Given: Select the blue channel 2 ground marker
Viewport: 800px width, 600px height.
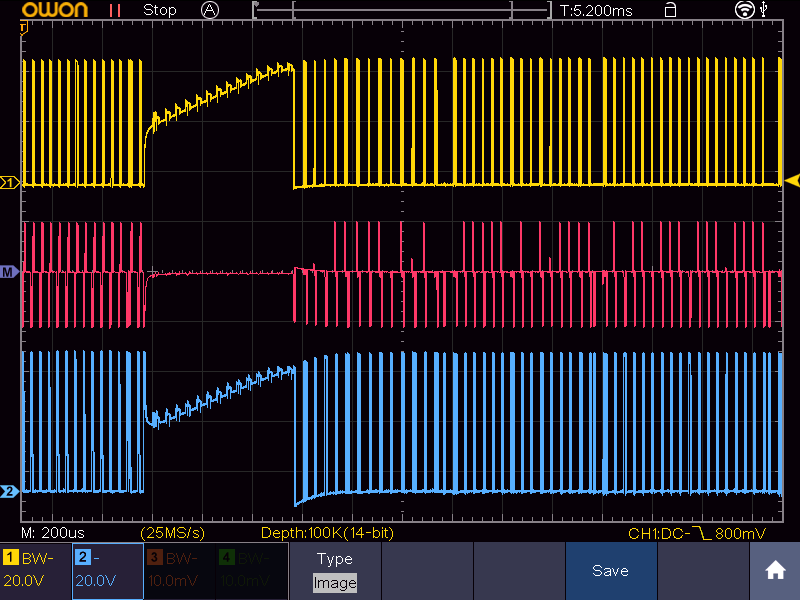Looking at the screenshot, I should tap(10, 492).
